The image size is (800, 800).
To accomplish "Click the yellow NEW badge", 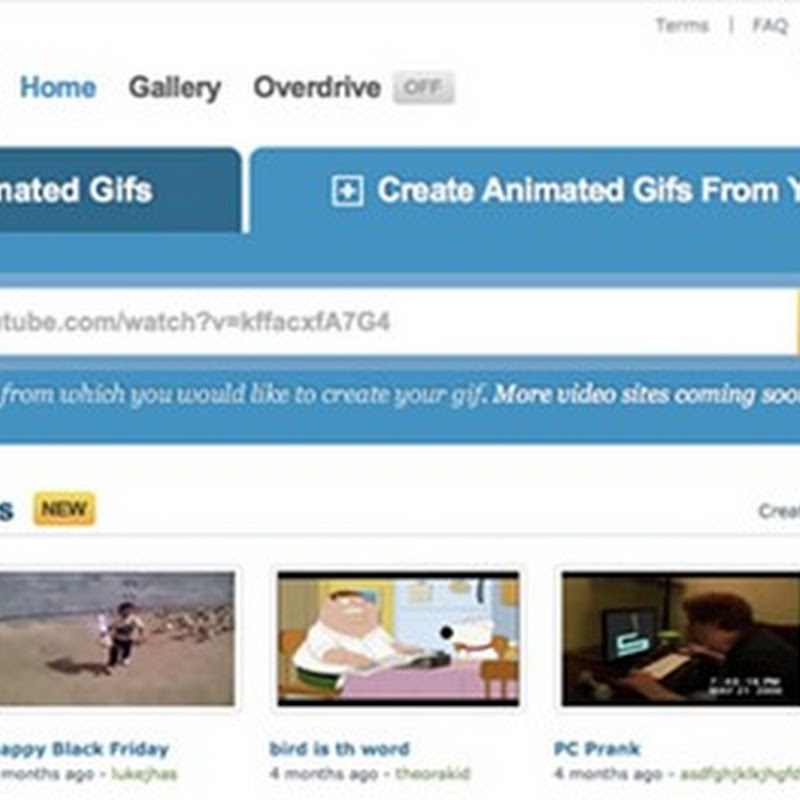I will click(64, 509).
